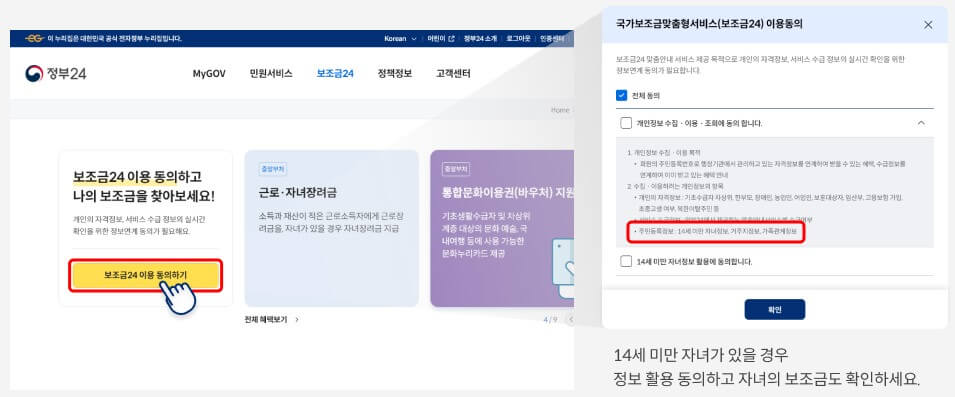The width and height of the screenshot is (955, 397).
Task: Go to 정부24 소개 page
Action: pos(480,38)
